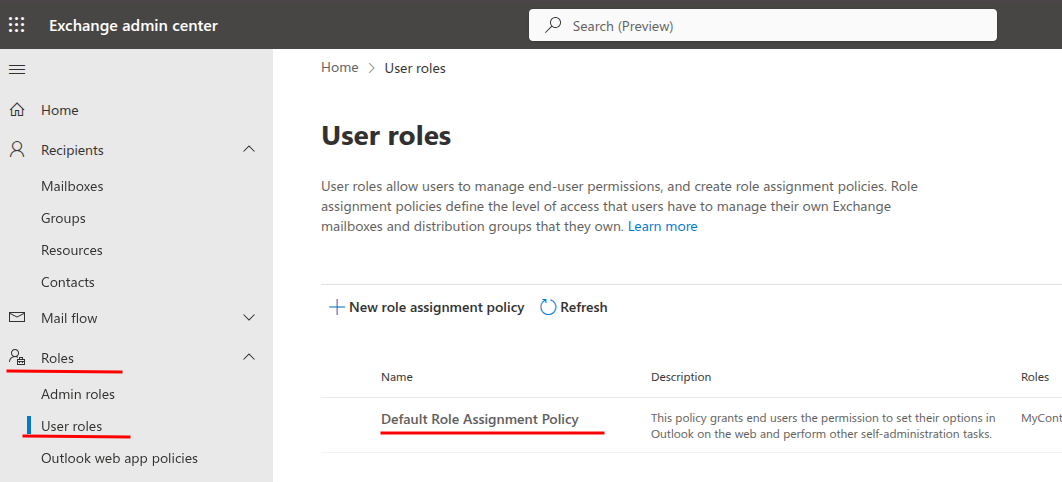Click the search magnifier icon
Viewport: 1062px width, 482px height.
click(x=553, y=26)
